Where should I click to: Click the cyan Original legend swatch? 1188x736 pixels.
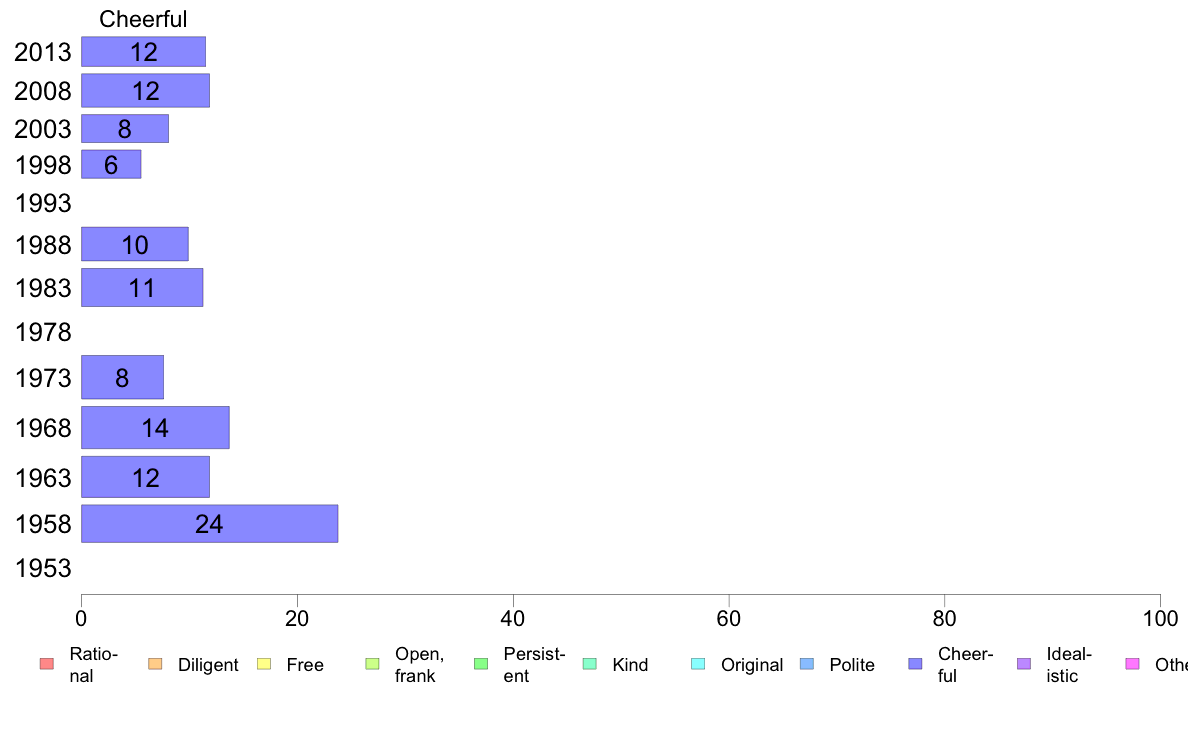pos(699,664)
